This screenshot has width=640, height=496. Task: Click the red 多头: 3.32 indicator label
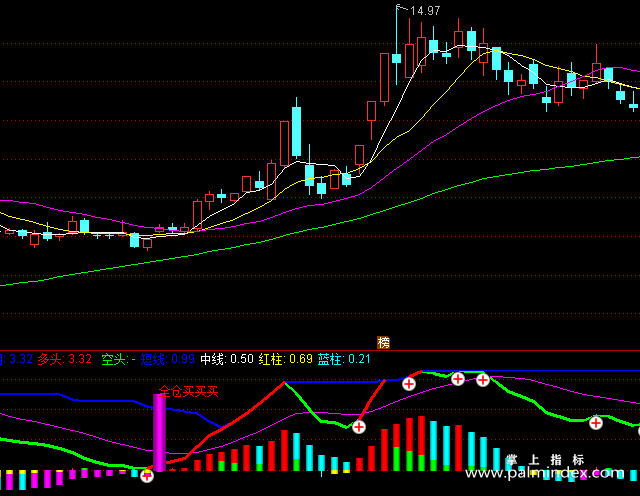click(64, 359)
